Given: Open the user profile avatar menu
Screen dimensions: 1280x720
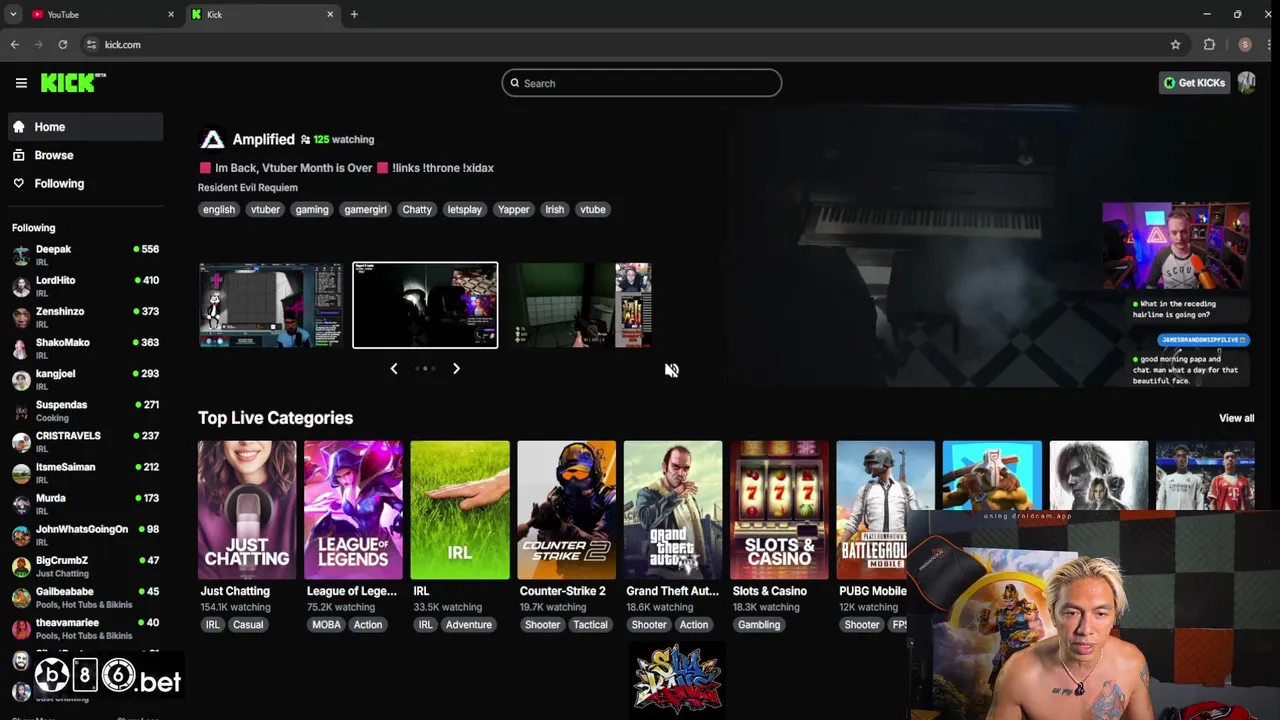Looking at the screenshot, I should pyautogui.click(x=1246, y=83).
